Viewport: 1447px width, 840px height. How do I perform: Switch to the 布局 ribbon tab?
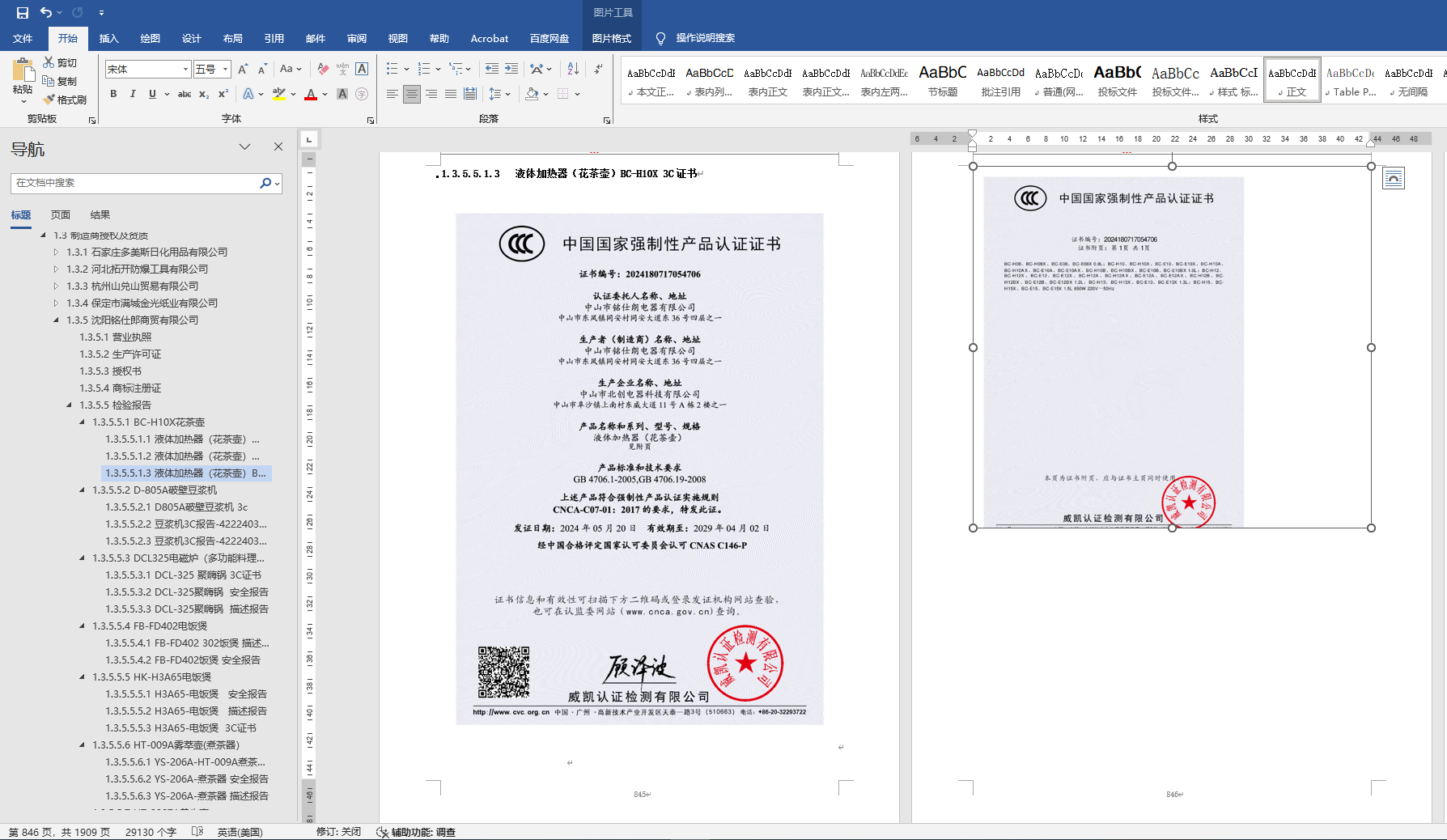pyautogui.click(x=232, y=38)
